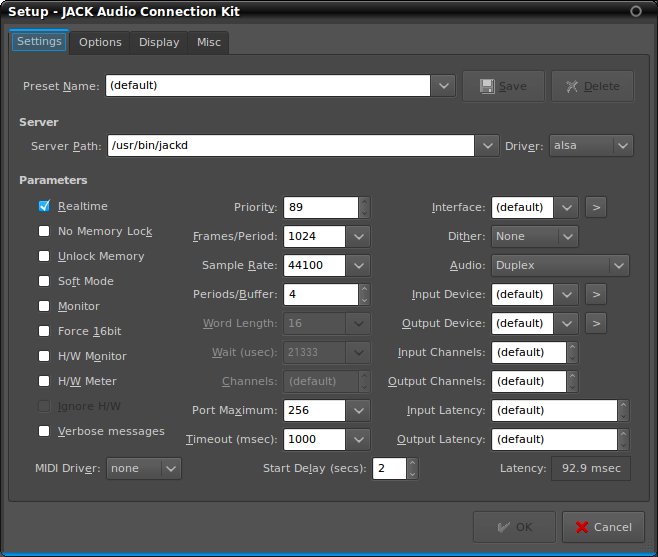The image size is (658, 557).
Task: Click the Input Channels field
Action: pyautogui.click(x=529, y=352)
